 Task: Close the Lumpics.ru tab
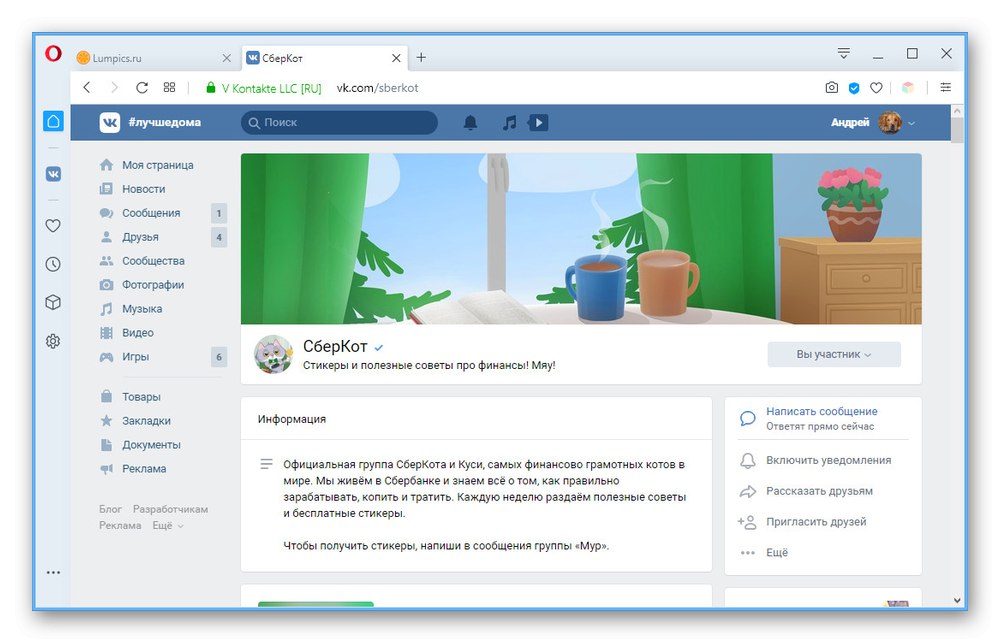point(226,58)
